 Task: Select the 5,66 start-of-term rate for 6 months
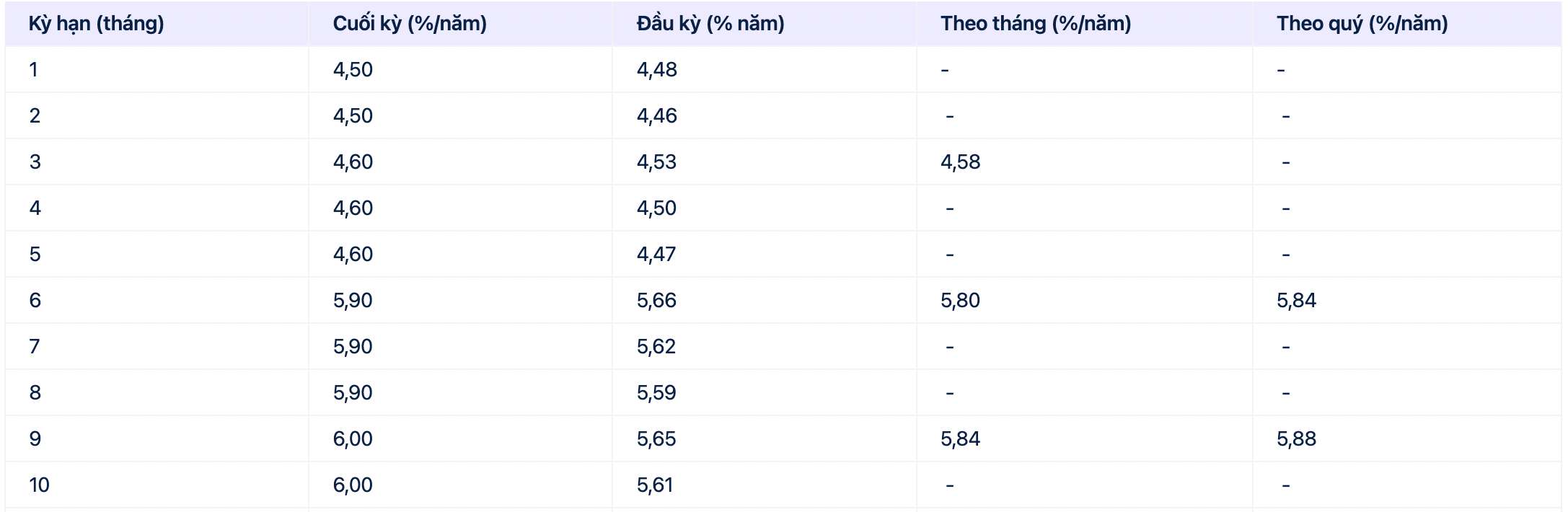click(x=656, y=301)
